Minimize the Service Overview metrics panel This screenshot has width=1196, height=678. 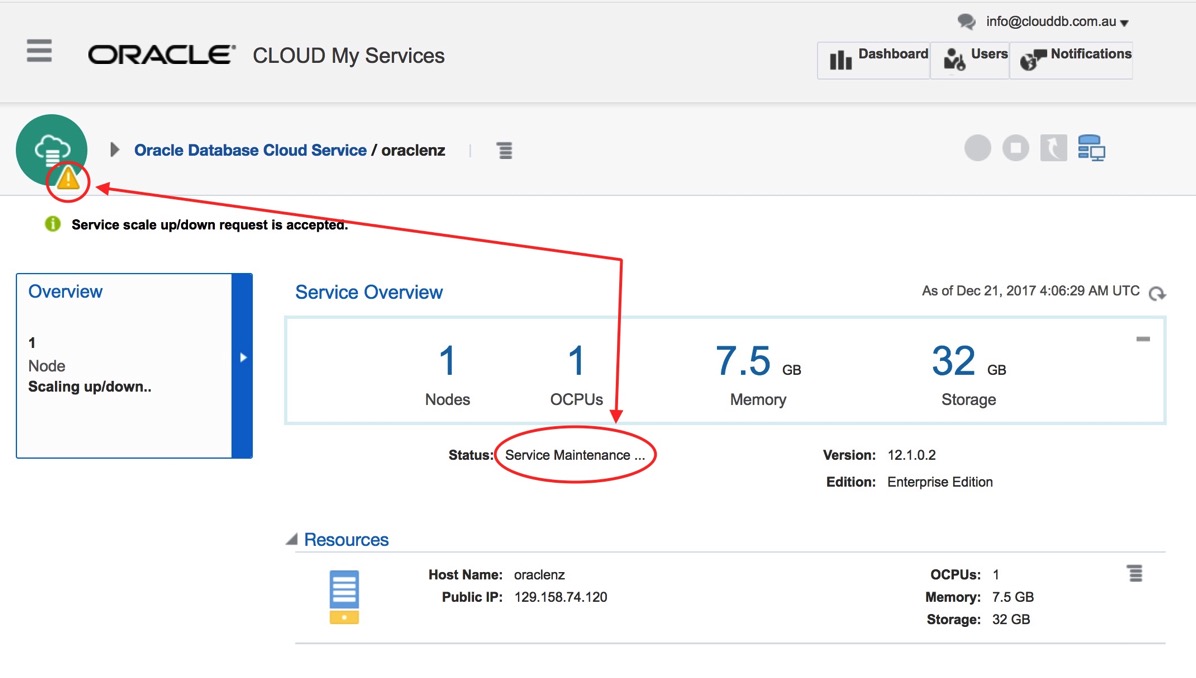(x=1143, y=340)
